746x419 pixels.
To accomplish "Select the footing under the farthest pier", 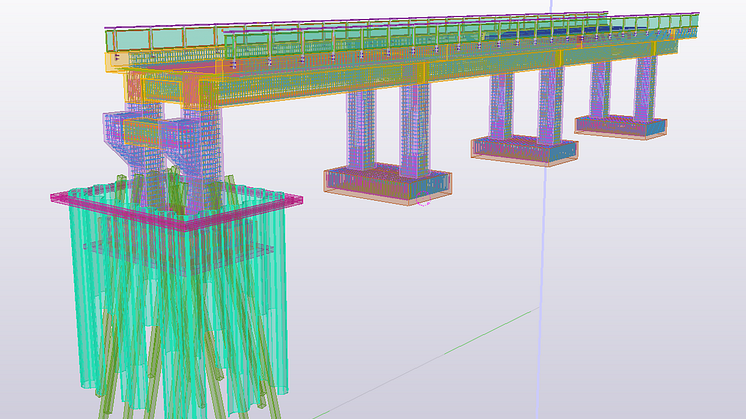I will click(x=621, y=127).
